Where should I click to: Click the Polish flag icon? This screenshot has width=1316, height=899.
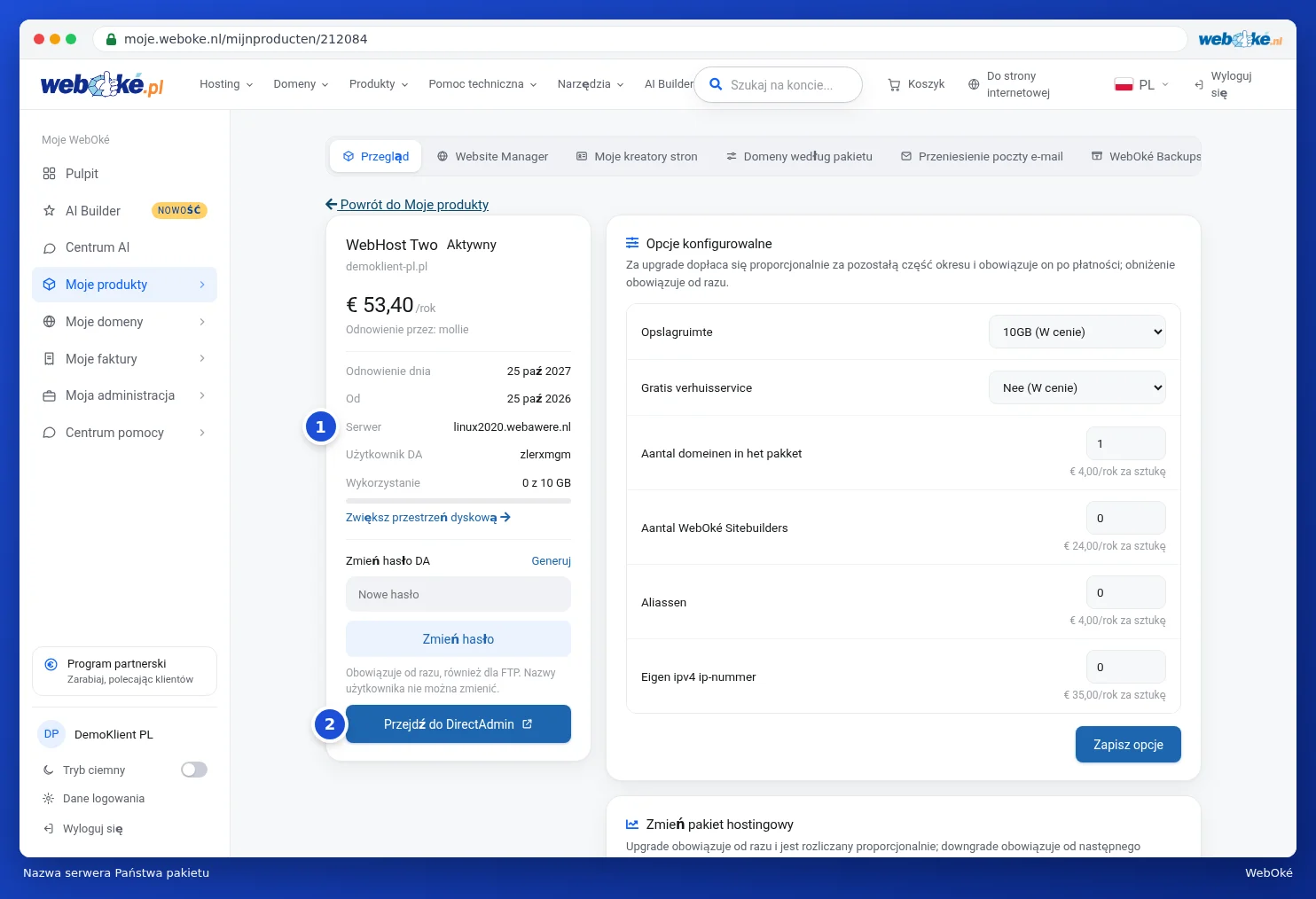1124,85
